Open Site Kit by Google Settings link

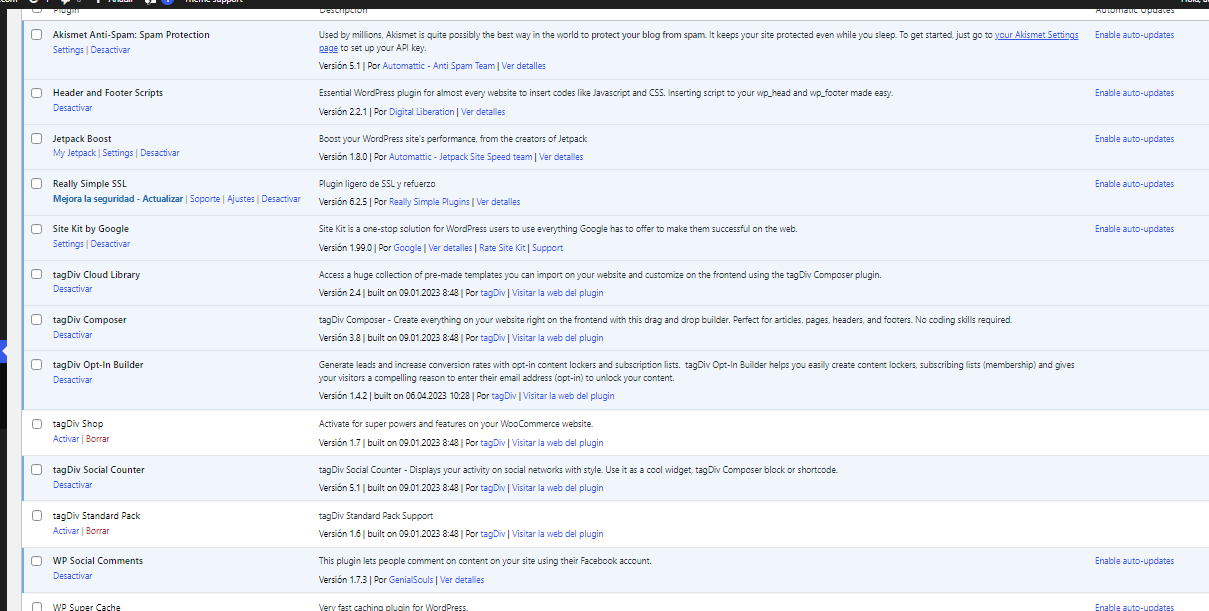click(x=68, y=244)
